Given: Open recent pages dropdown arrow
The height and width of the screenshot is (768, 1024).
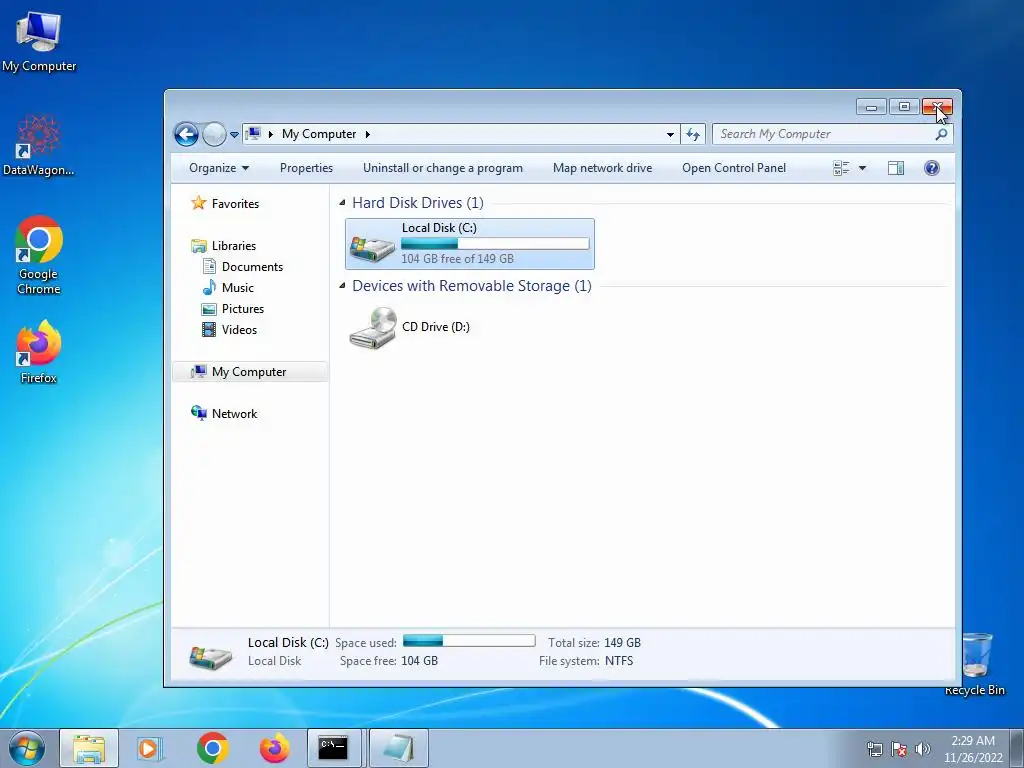Looking at the screenshot, I should 234,135.
